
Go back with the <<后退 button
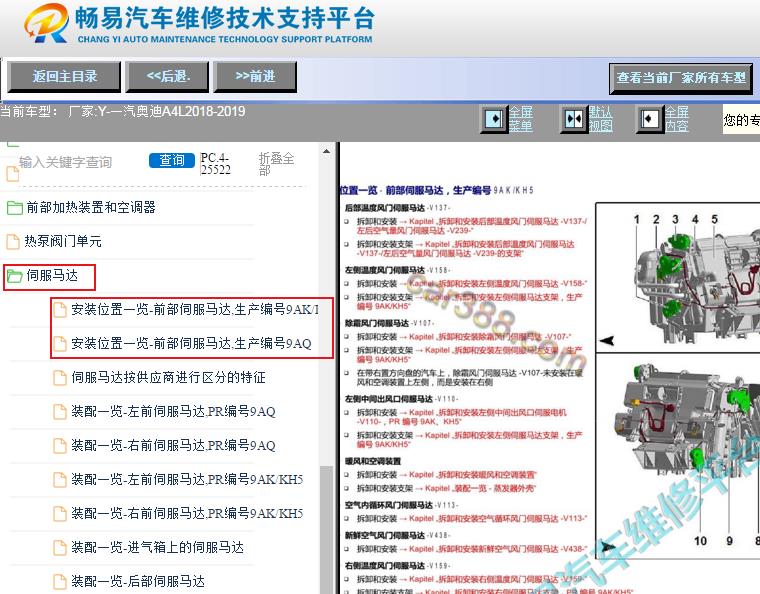(168, 77)
